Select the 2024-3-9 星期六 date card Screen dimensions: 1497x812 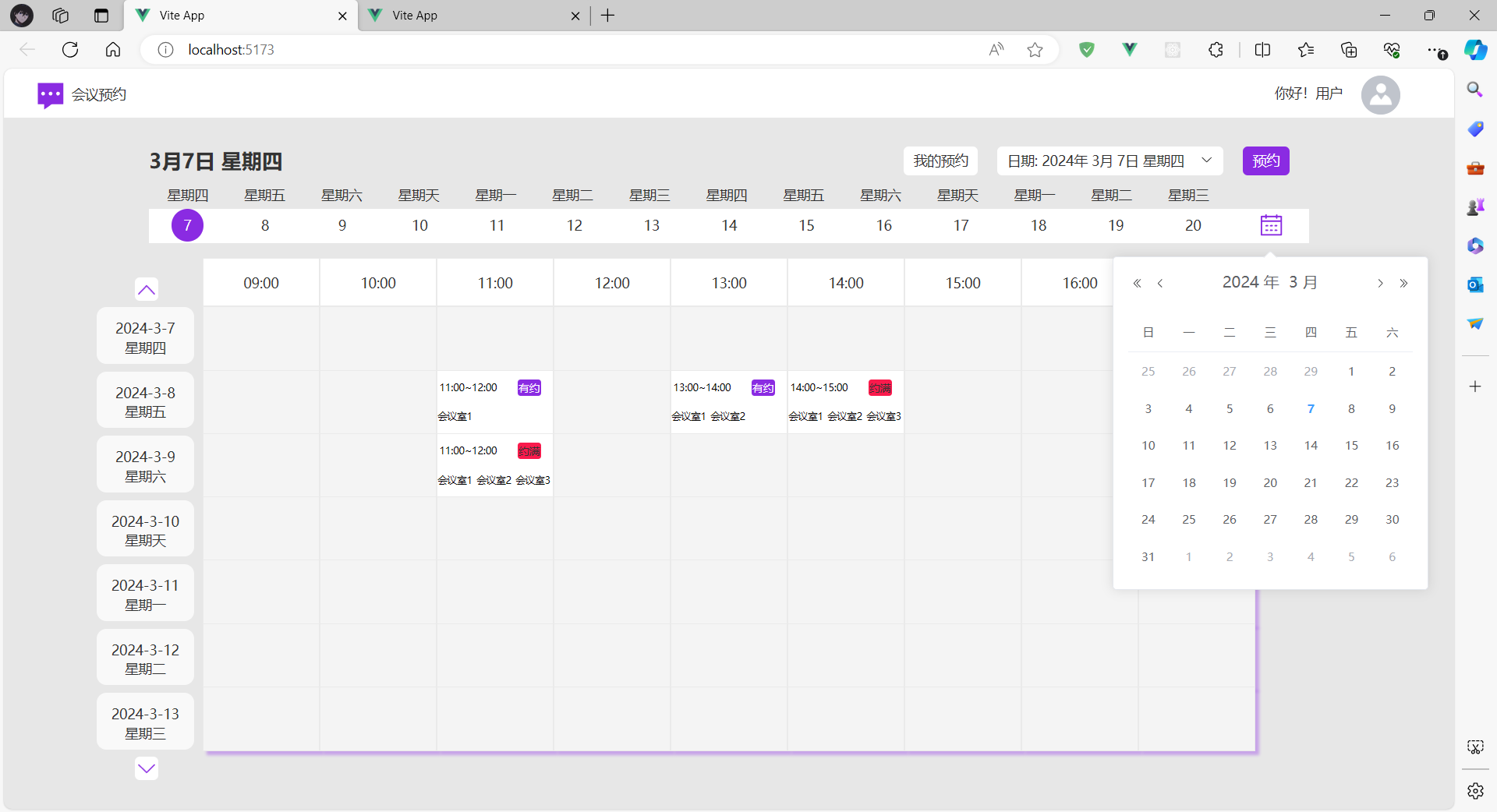[x=146, y=464]
